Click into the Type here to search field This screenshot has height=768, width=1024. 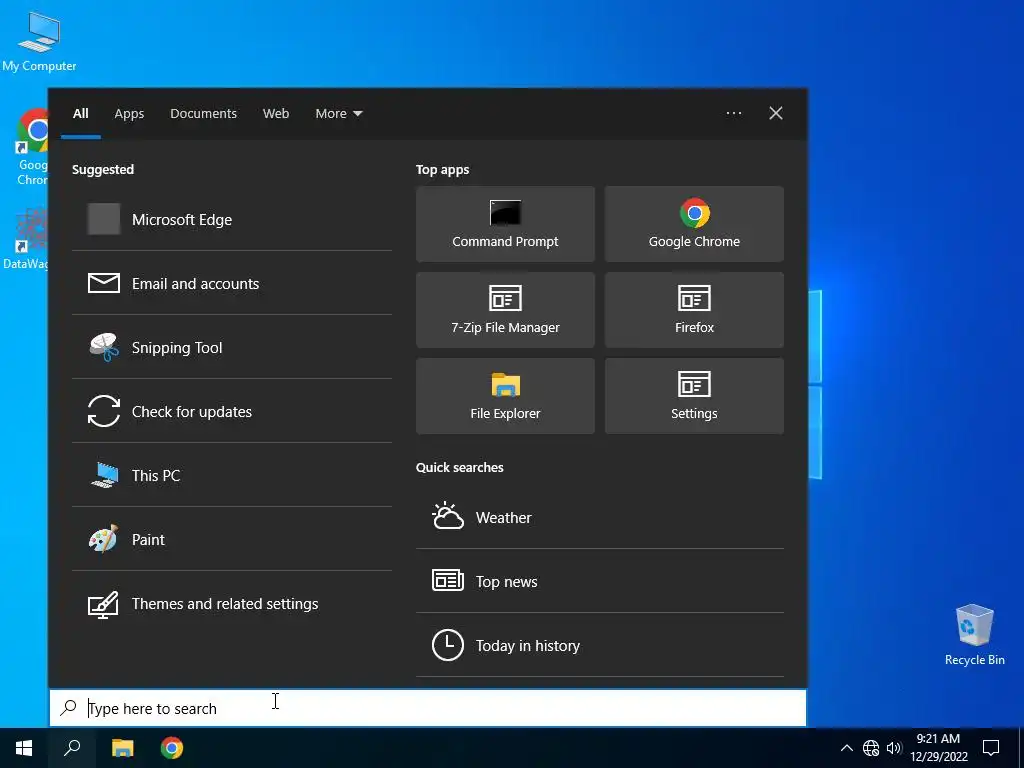(x=428, y=708)
